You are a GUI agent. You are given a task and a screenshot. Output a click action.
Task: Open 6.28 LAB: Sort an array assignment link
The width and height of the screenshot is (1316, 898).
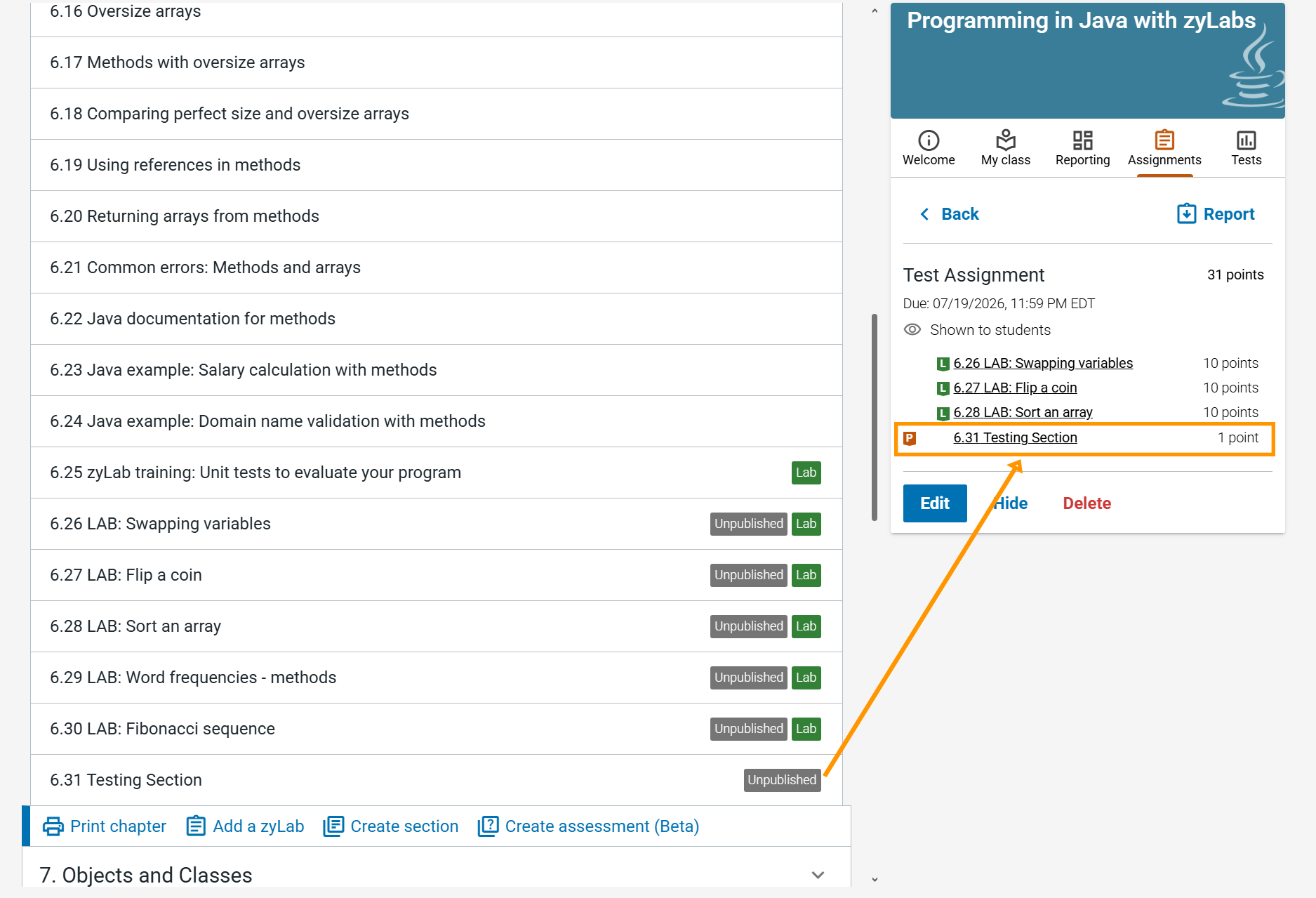1023,412
